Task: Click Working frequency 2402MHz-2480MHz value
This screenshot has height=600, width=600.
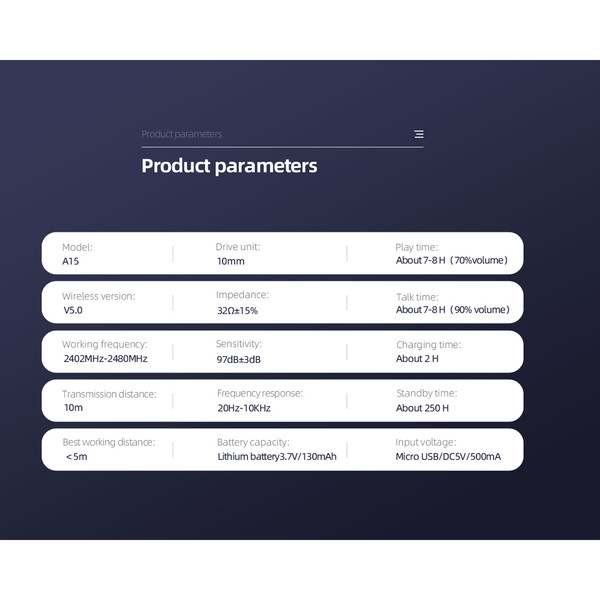Action: pos(105,359)
